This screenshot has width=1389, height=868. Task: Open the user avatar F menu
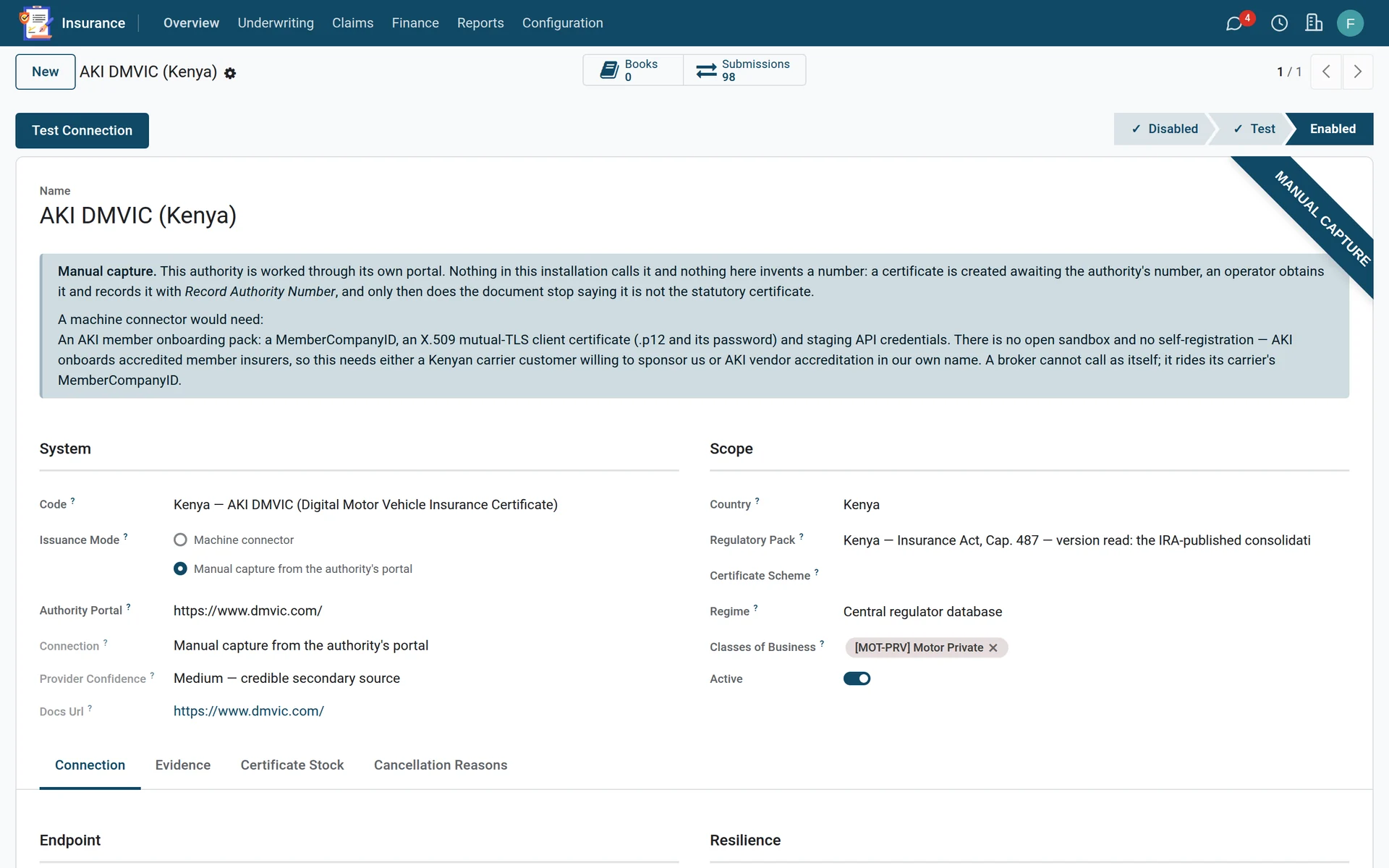tap(1350, 23)
